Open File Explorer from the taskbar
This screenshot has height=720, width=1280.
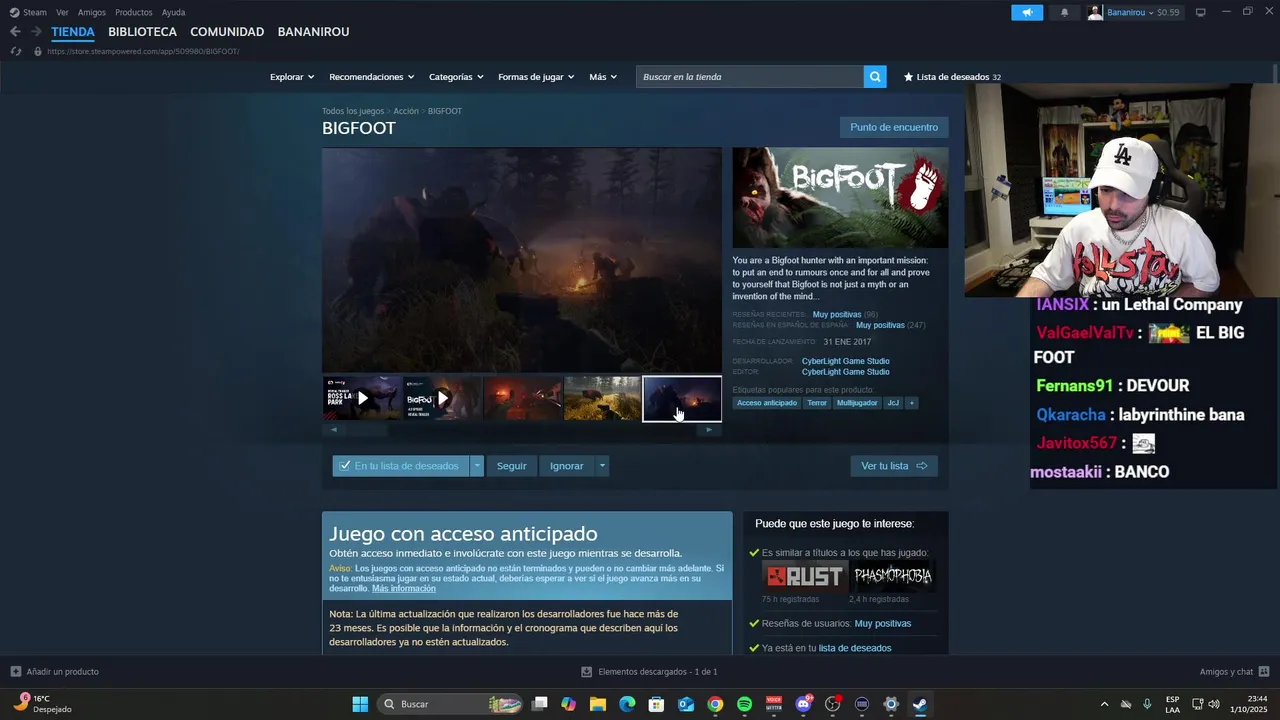tap(598, 704)
